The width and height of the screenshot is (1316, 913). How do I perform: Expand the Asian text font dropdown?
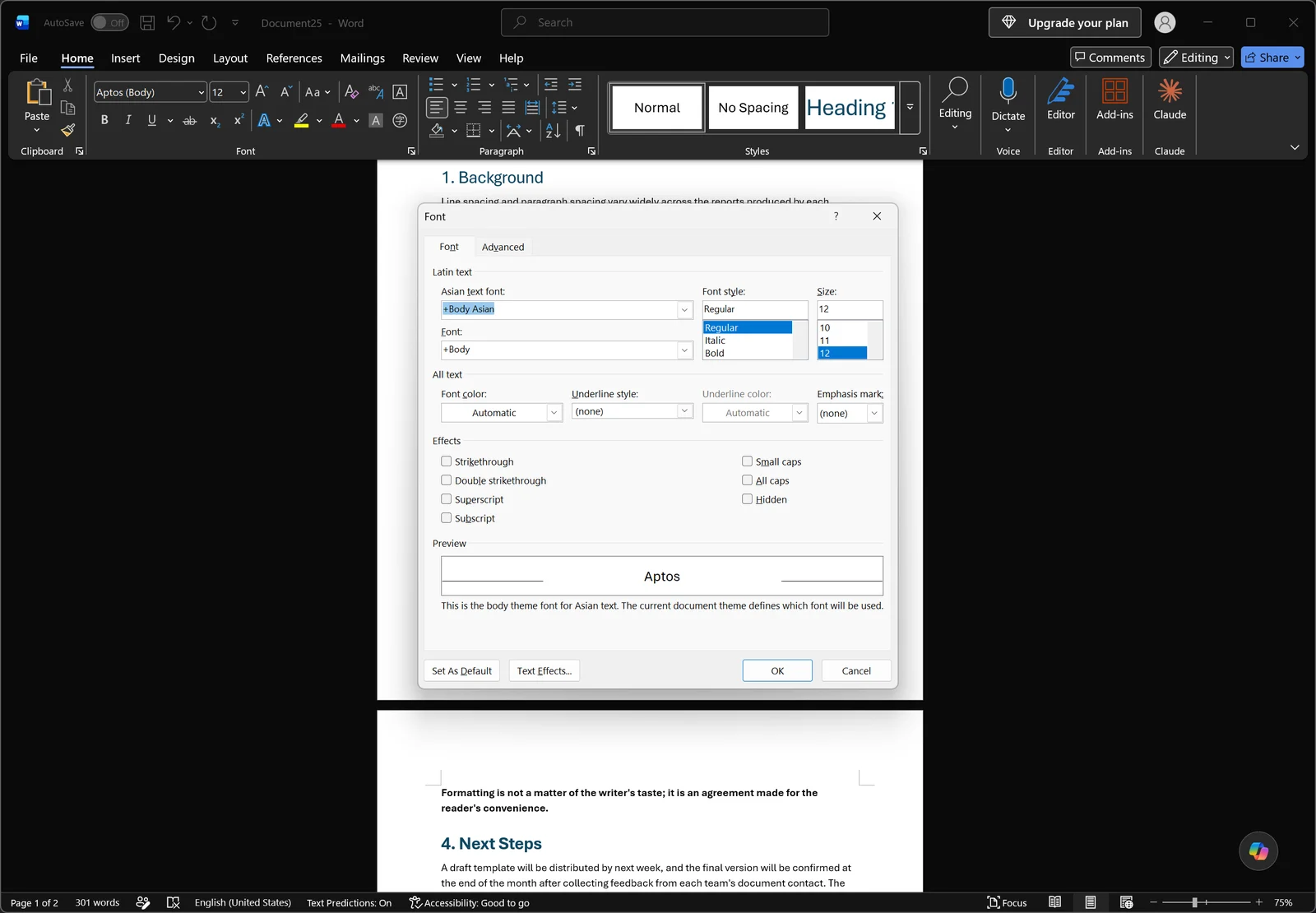pyautogui.click(x=684, y=310)
